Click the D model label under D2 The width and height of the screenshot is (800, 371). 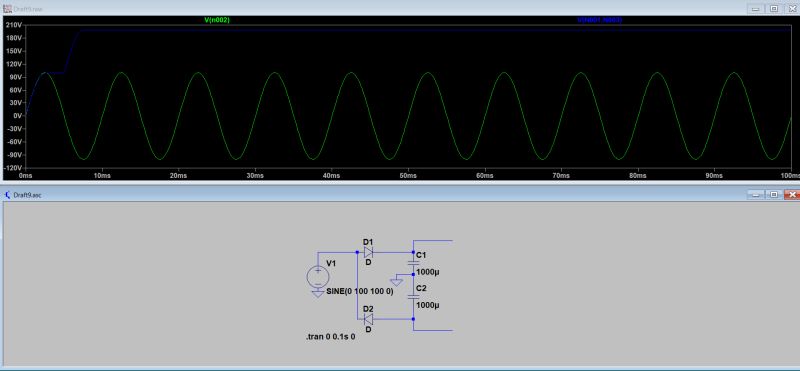pyautogui.click(x=368, y=330)
